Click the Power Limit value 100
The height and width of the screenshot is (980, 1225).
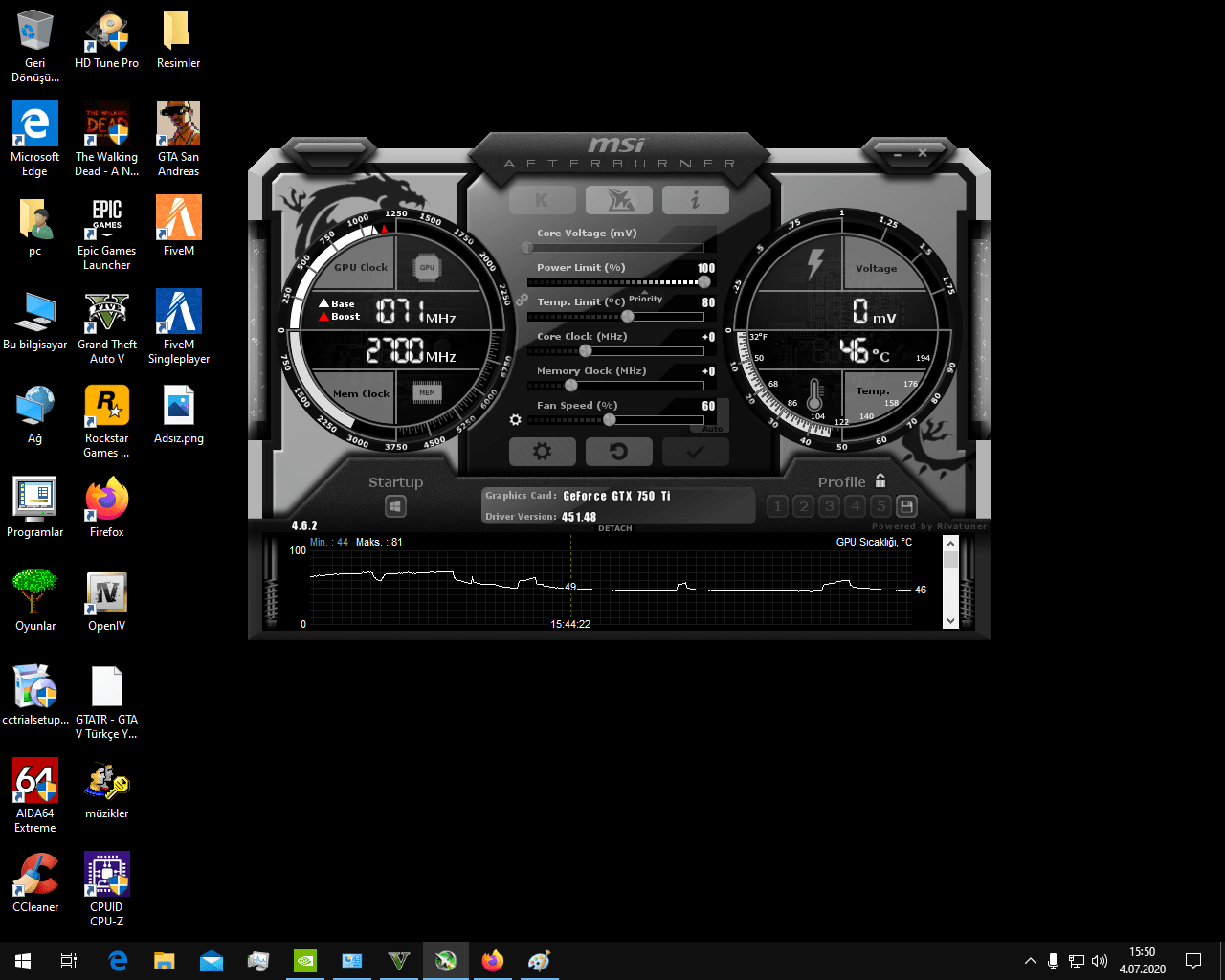(706, 268)
